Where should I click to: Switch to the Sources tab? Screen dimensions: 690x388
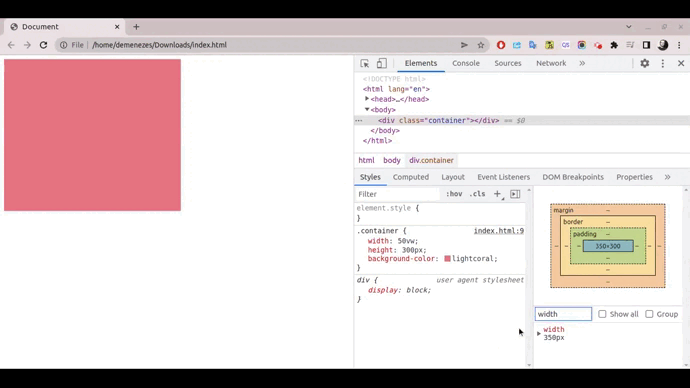pyautogui.click(x=507, y=63)
